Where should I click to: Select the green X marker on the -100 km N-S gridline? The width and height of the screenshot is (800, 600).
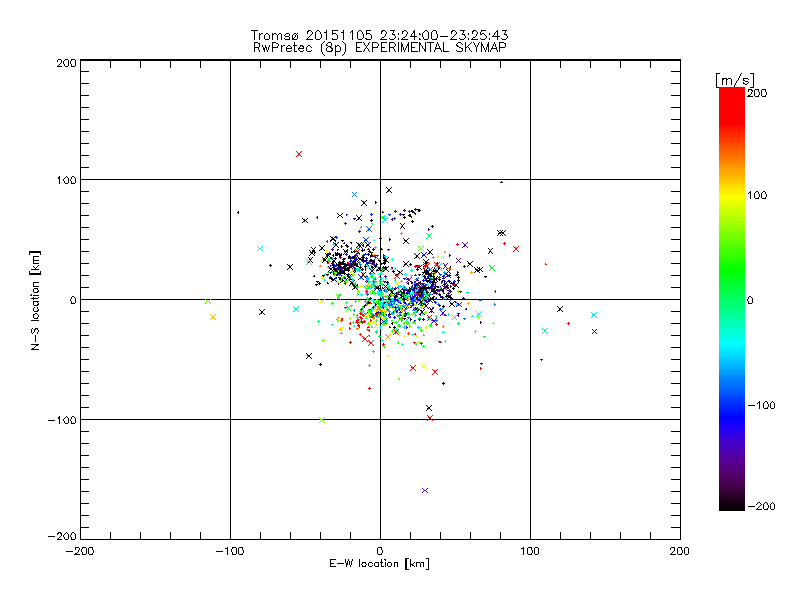coord(322,420)
